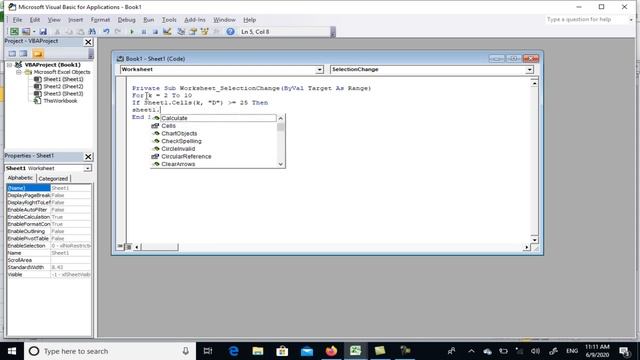Select Sheet2 (Sheet2) in project tree
The image size is (640, 360).
click(x=63, y=87)
